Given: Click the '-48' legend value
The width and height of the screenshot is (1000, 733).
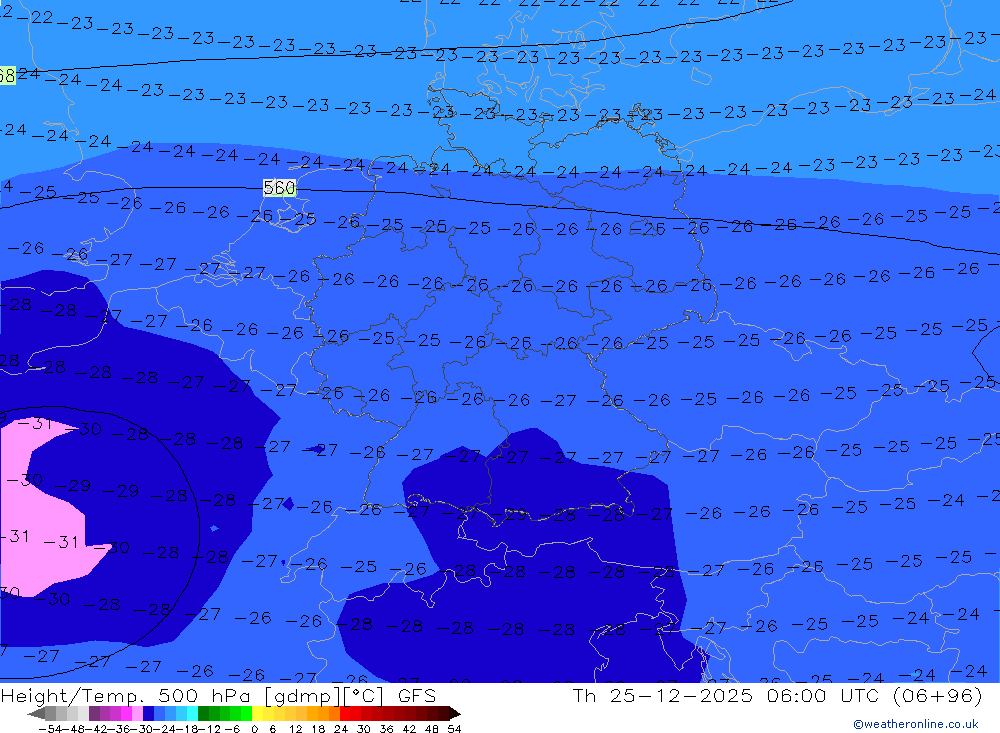Looking at the screenshot, I should point(73,729).
